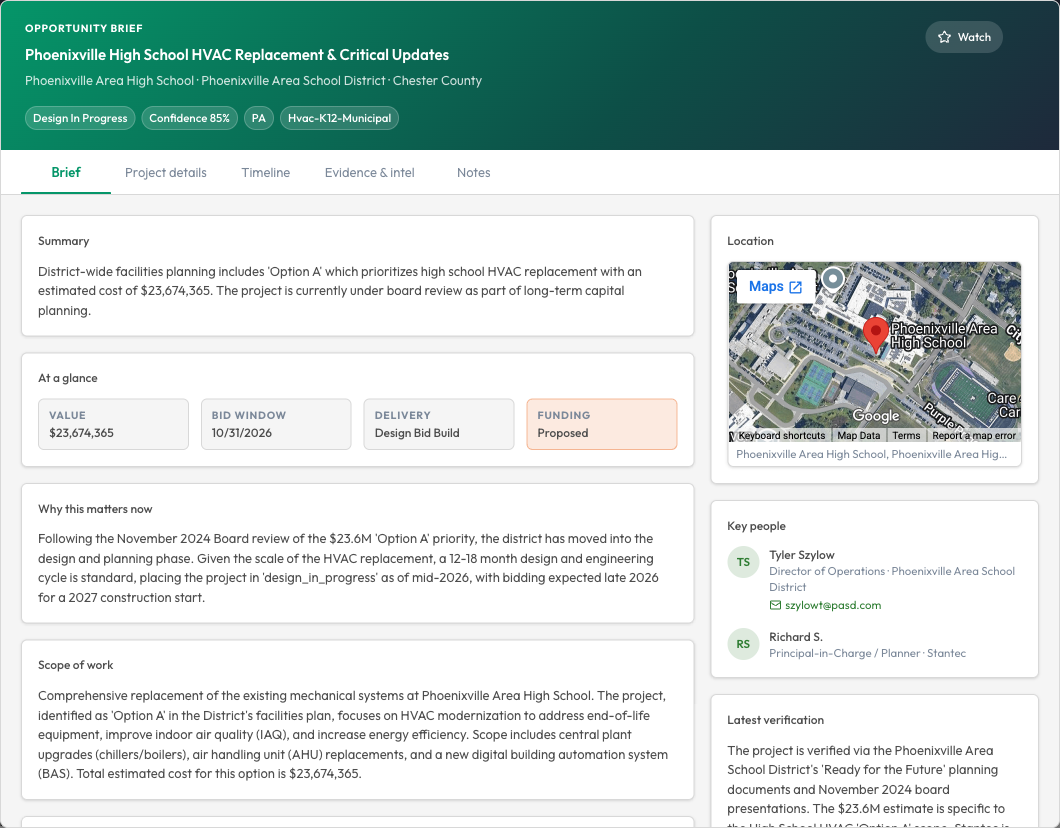
Task: Click the address caption under the map
Action: (871, 454)
